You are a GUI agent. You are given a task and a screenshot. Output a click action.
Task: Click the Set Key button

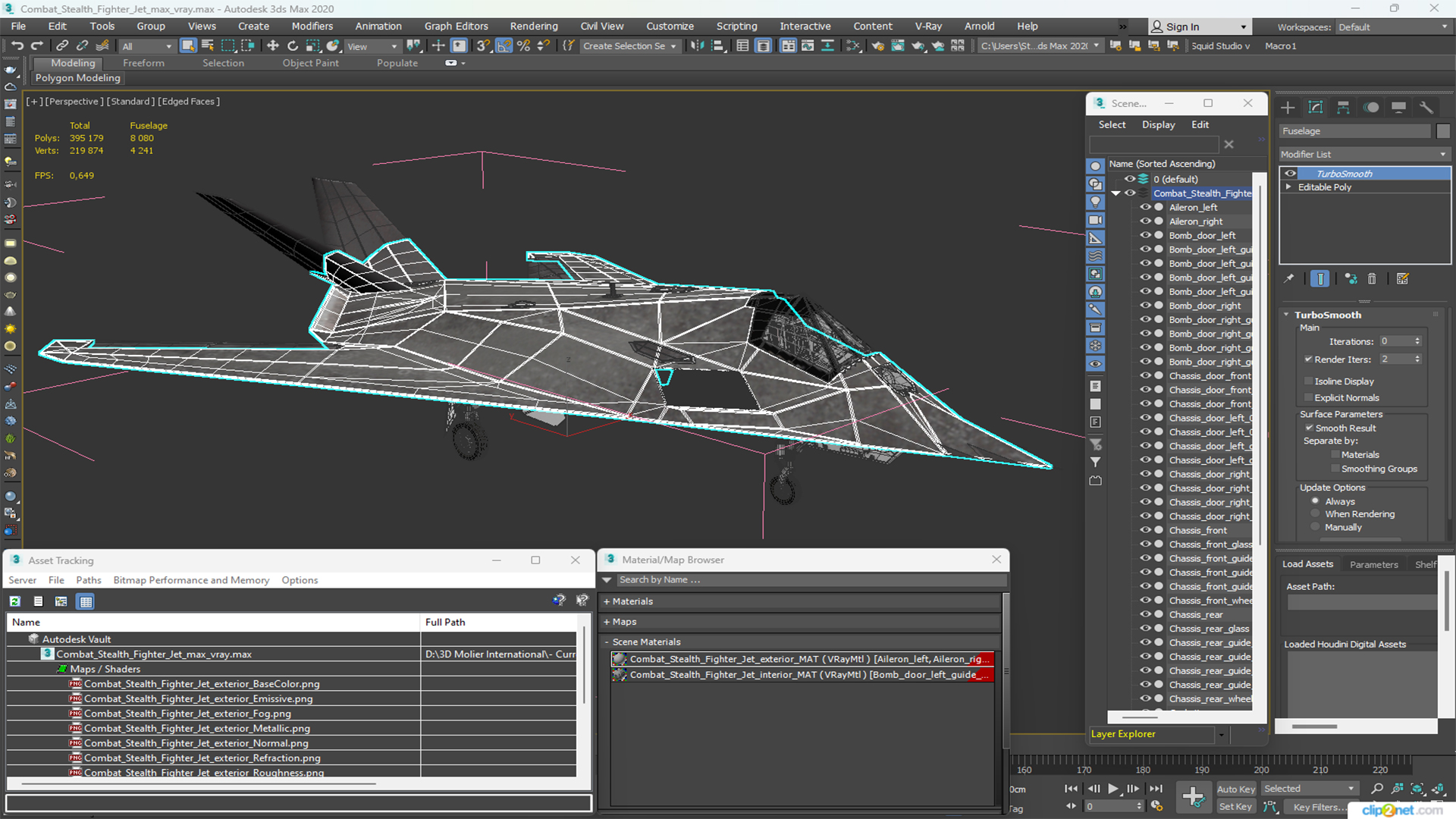[x=1235, y=807]
